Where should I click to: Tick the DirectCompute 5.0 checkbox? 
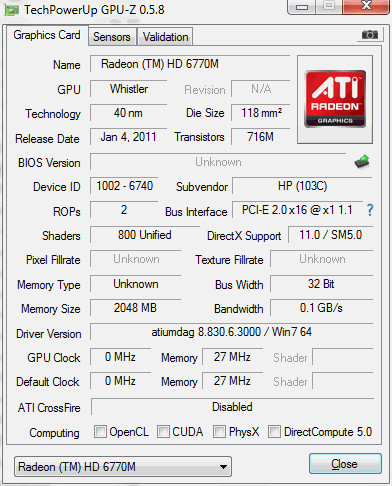point(274,431)
